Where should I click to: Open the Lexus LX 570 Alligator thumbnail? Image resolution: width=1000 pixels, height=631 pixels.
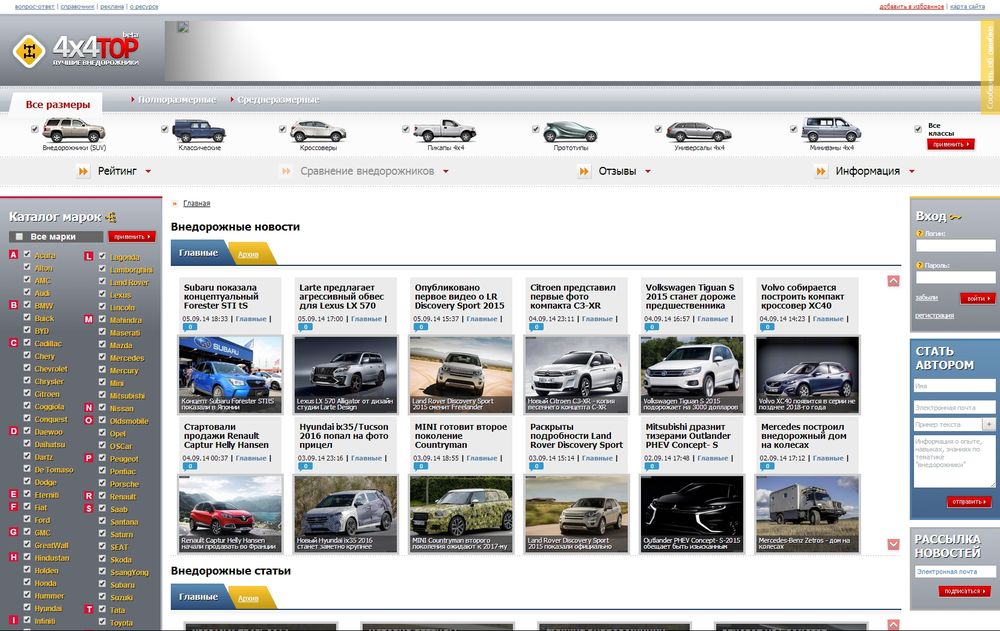click(x=346, y=375)
